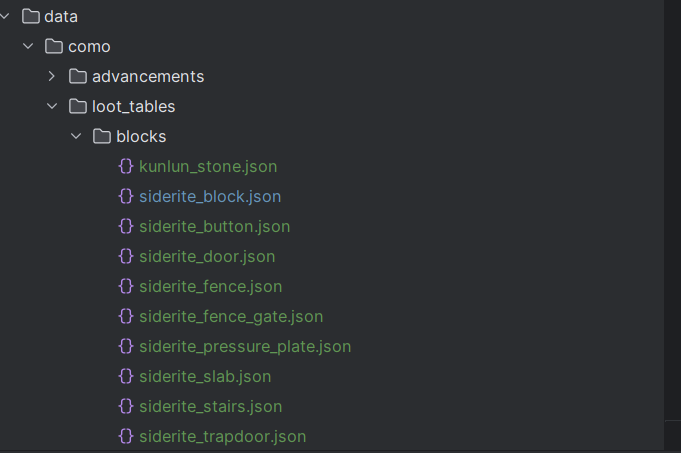Click the JSON icon beside siderite_block.json

[x=126, y=196]
